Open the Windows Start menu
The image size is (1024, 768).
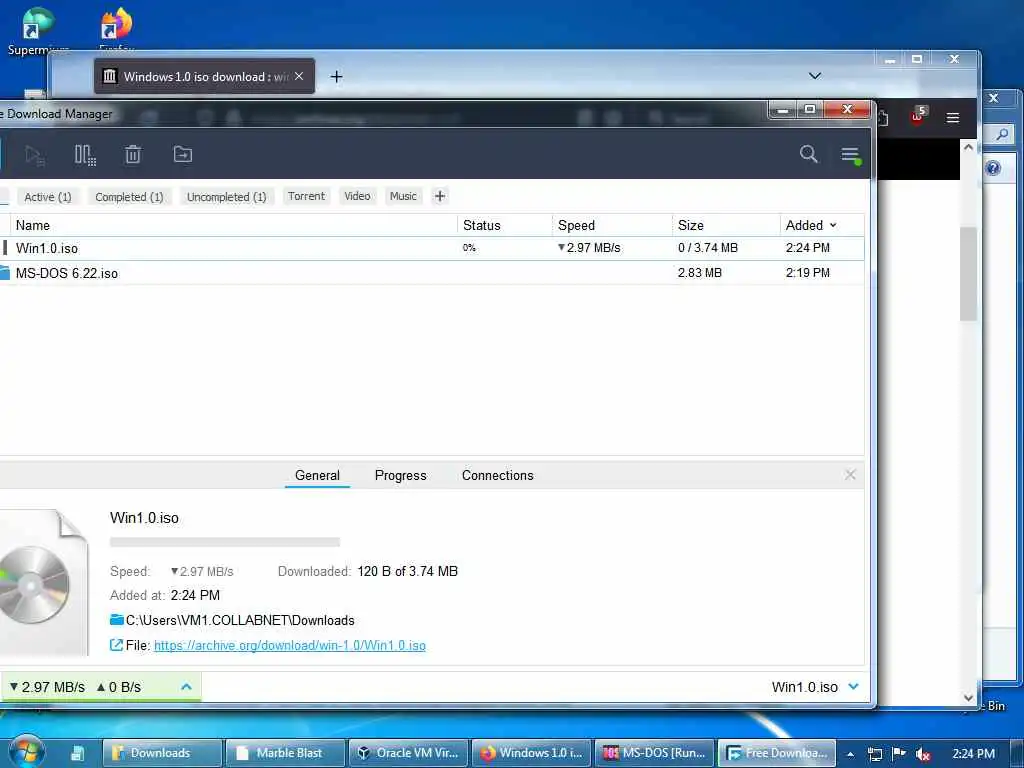coord(26,752)
